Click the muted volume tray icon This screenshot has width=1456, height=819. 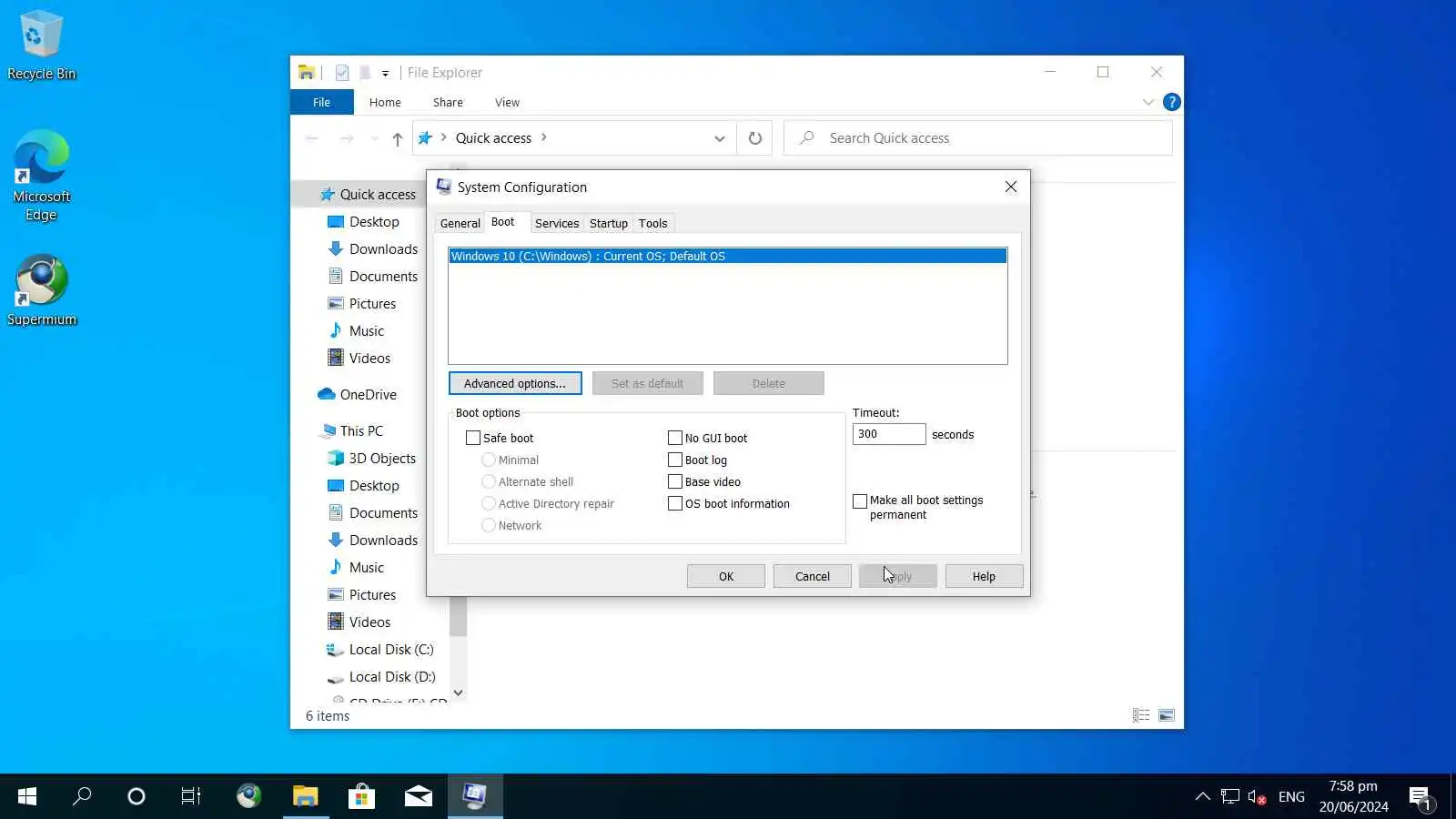tap(1257, 796)
